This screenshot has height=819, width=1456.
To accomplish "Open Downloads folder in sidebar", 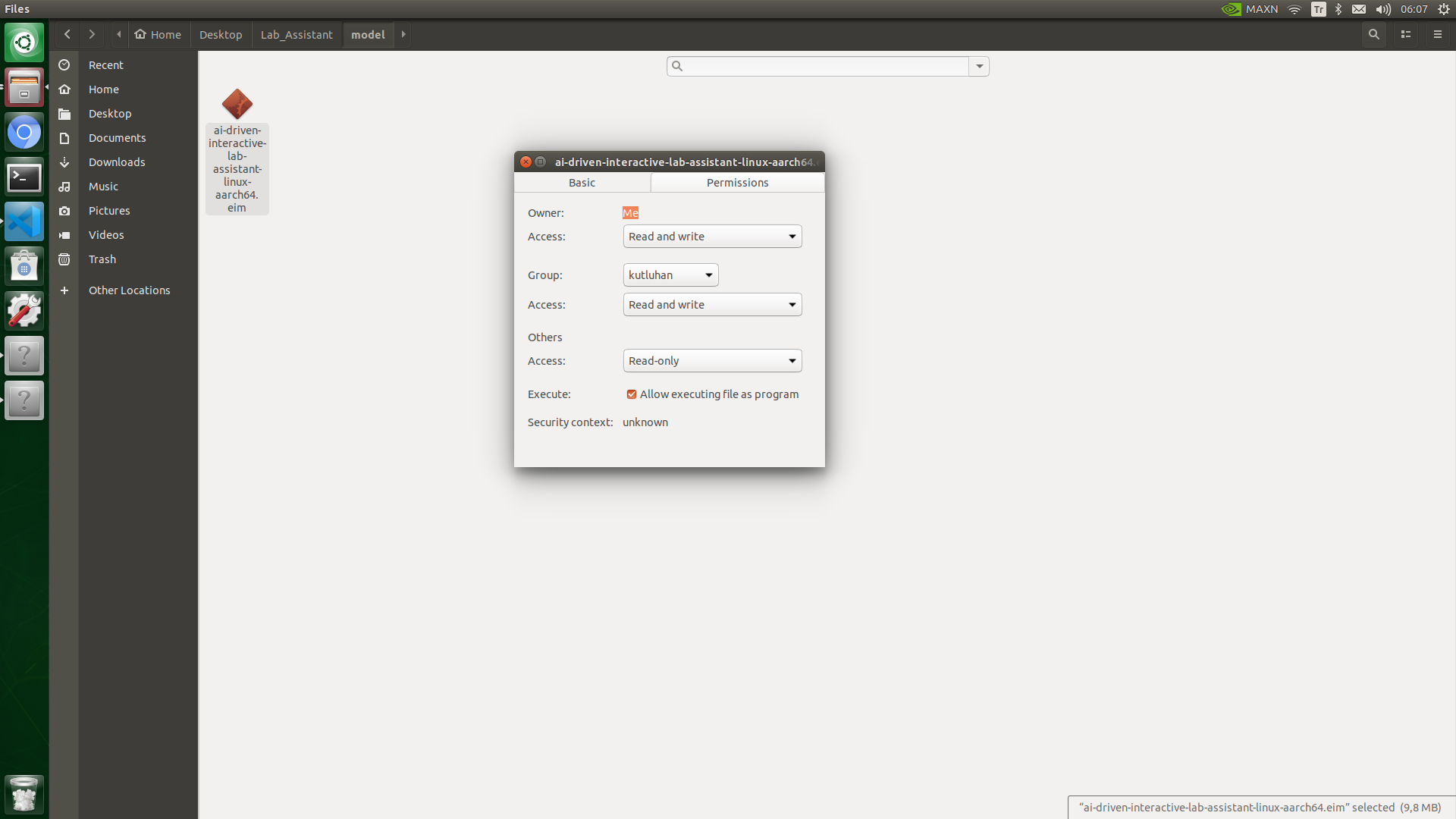I will tap(117, 161).
